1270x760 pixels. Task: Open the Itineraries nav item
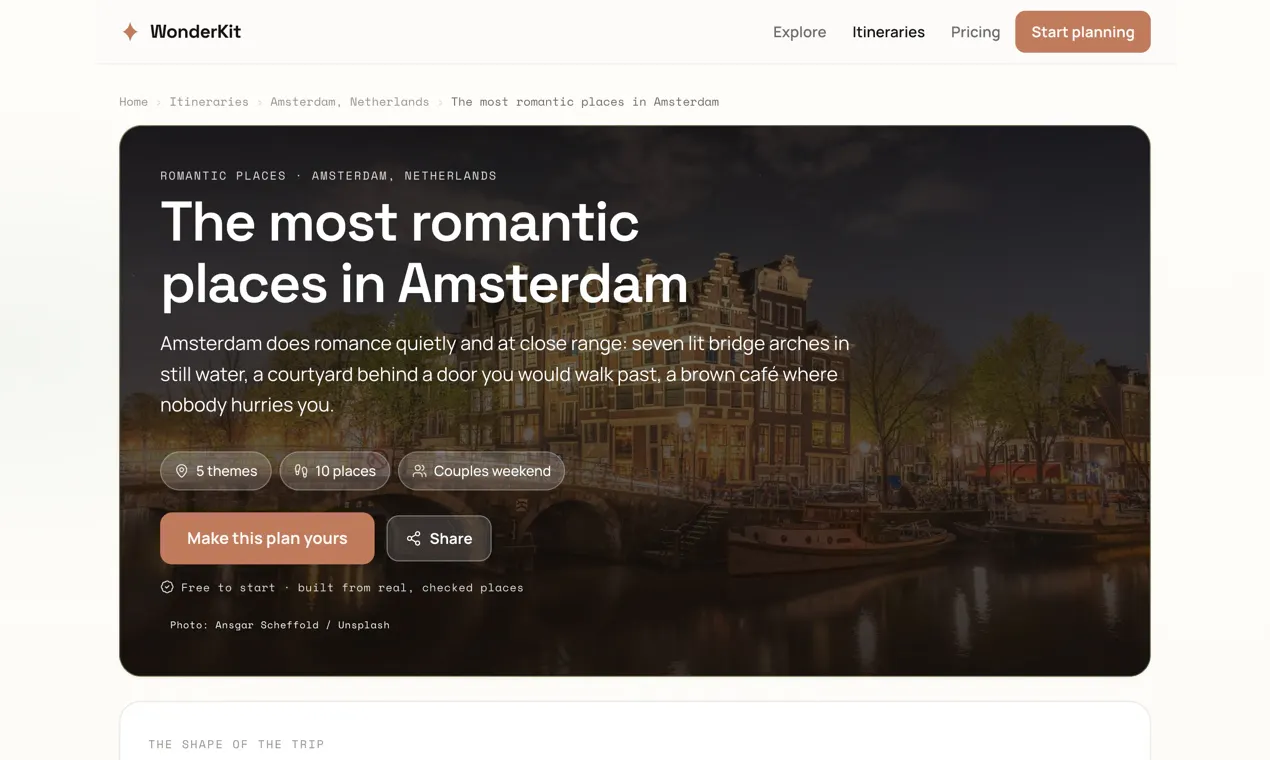coord(889,32)
